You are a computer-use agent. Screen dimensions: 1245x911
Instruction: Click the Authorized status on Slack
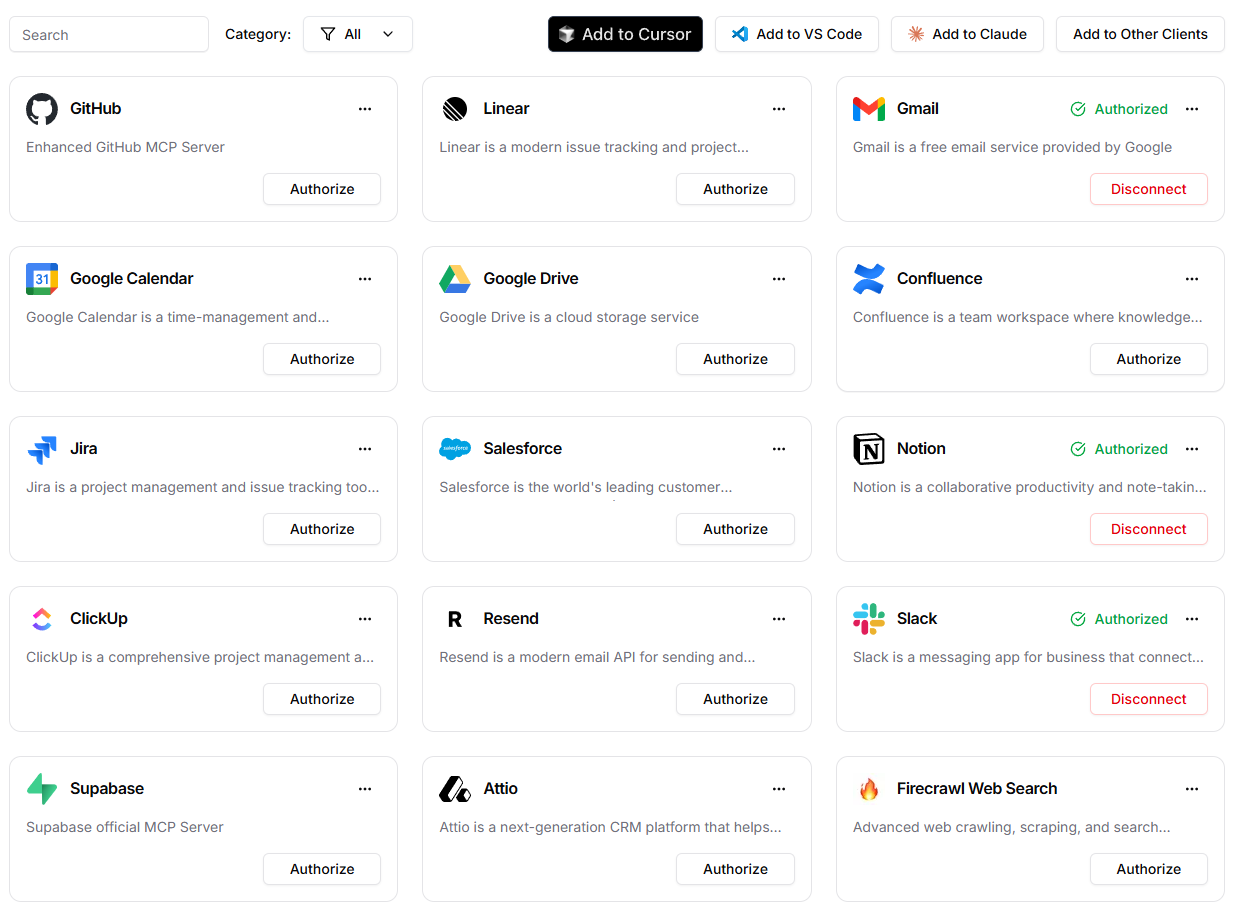[1119, 618]
